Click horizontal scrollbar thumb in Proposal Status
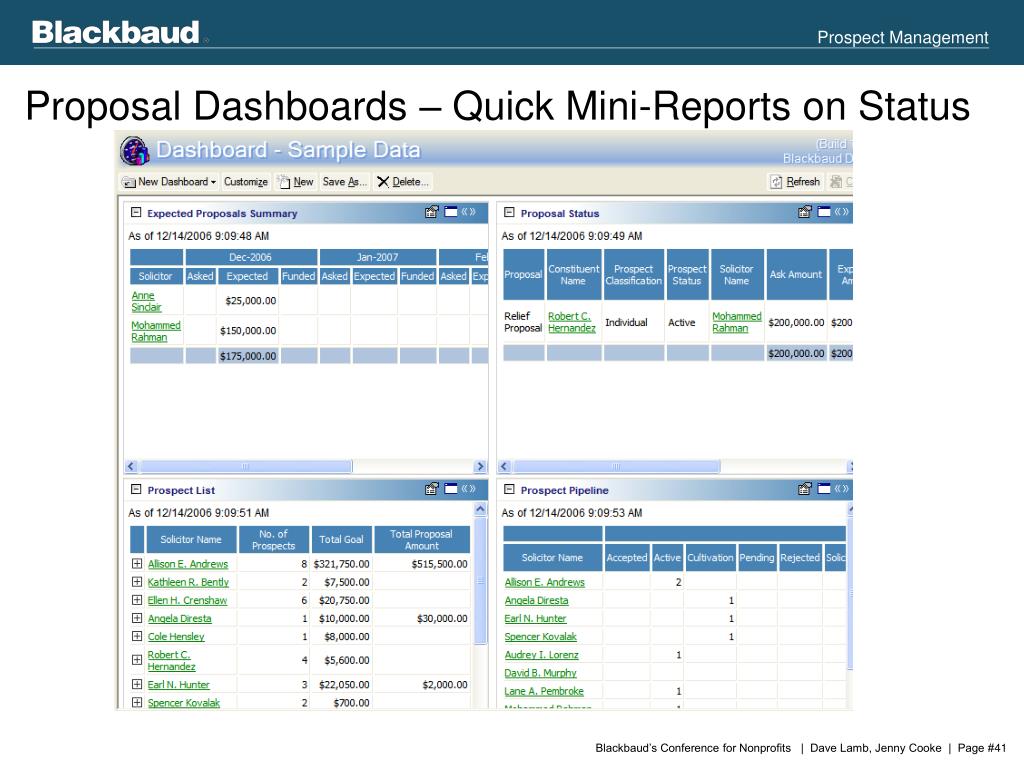The image size is (1024, 768). pos(616,466)
